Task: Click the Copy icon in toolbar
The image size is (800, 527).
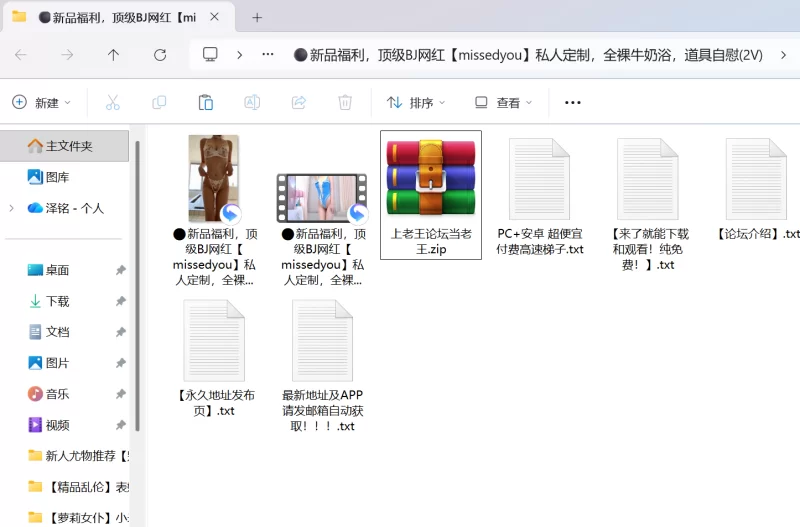Action: pyautogui.click(x=159, y=102)
